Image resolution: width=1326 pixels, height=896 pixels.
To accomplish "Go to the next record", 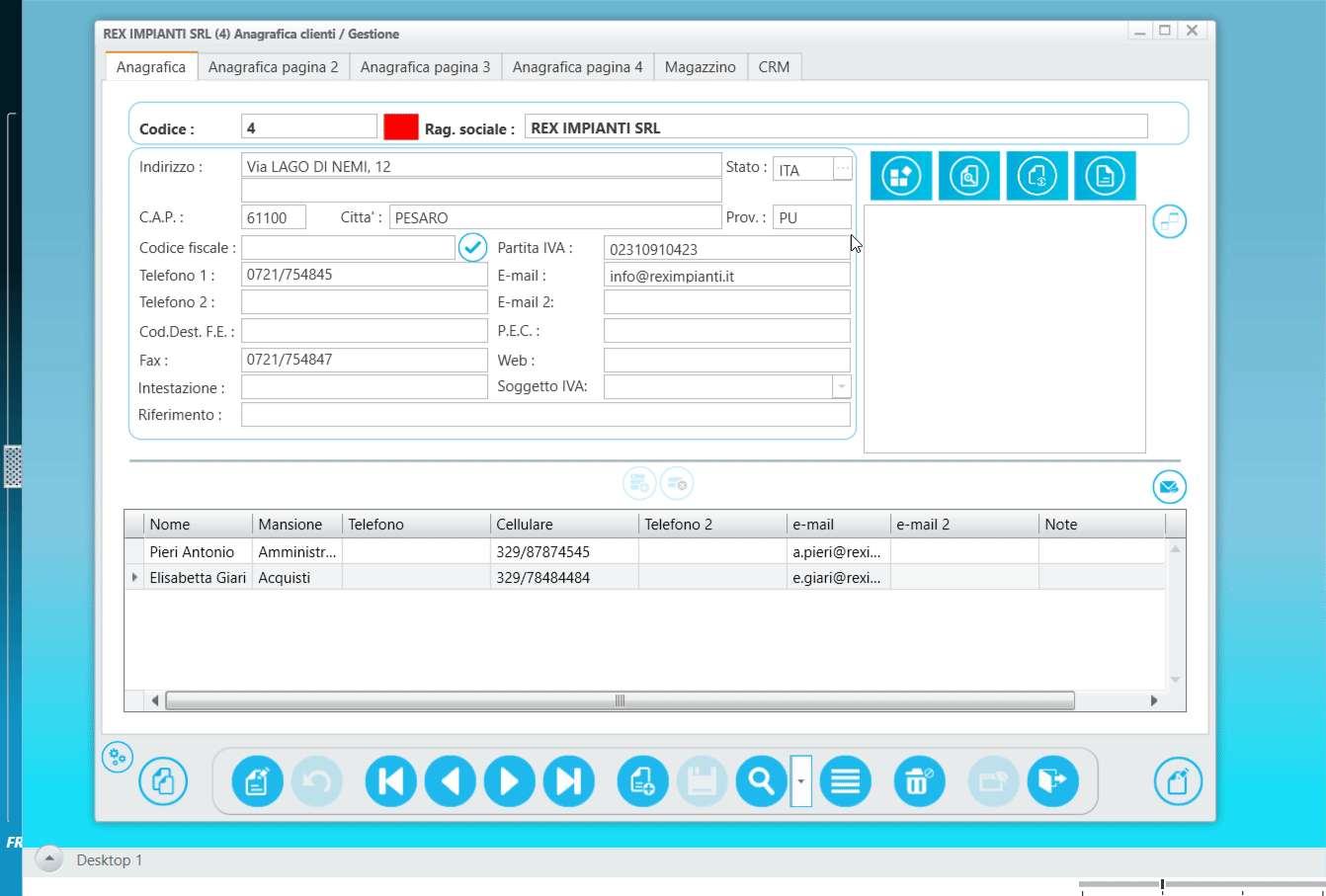I will (510, 781).
